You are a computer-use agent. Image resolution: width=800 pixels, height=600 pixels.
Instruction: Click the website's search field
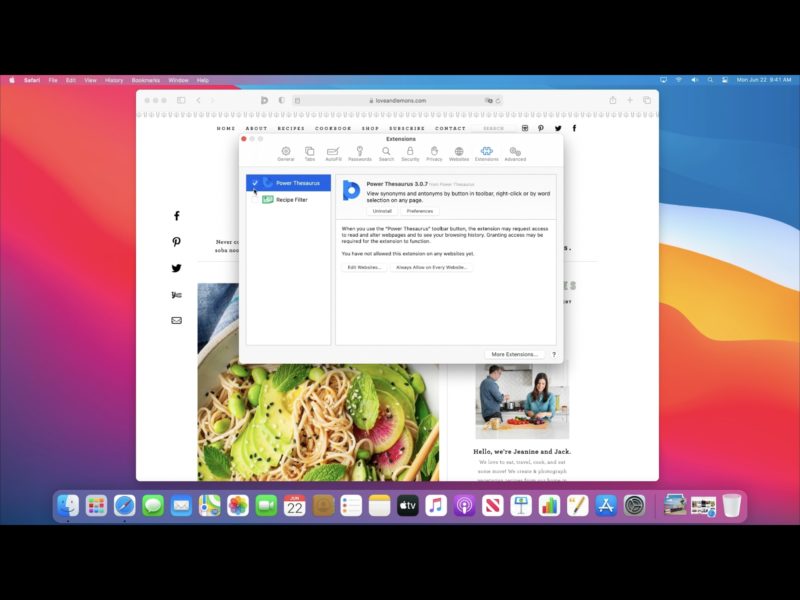[493, 129]
